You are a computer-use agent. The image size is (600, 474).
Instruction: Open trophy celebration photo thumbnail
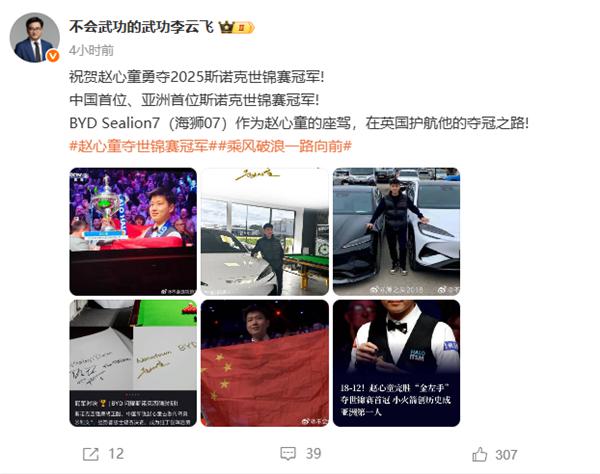tap(133, 231)
